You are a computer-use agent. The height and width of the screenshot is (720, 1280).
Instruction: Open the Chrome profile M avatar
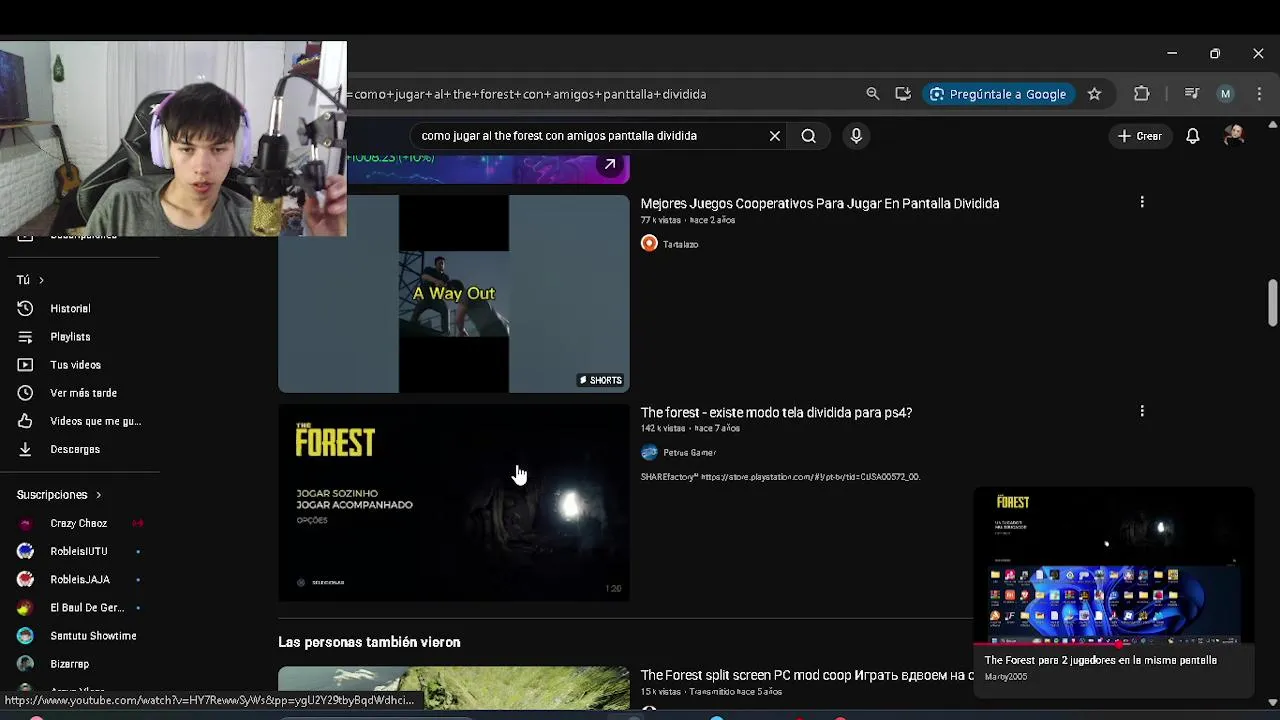pos(1225,94)
